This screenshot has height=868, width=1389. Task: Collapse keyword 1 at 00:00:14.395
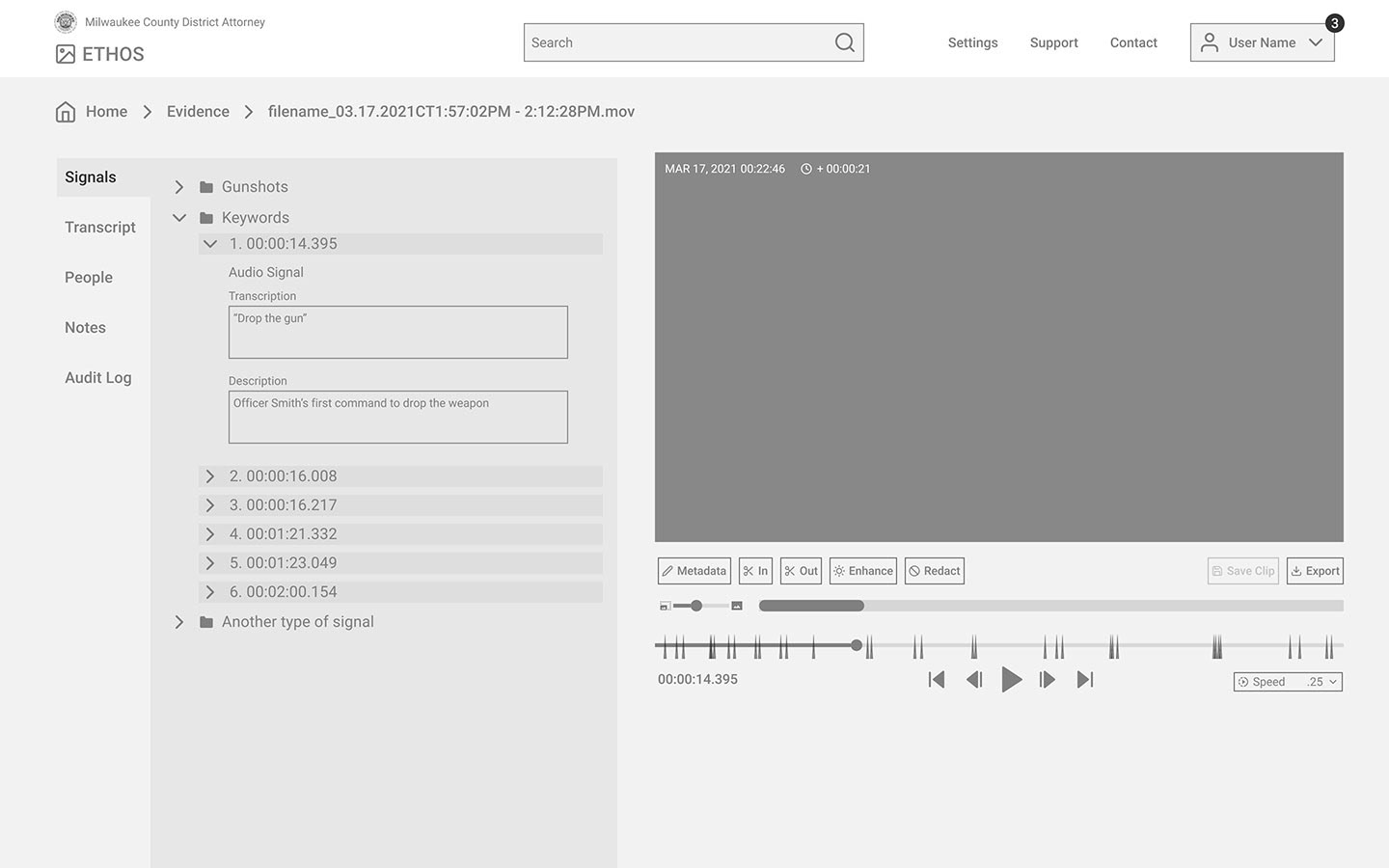coord(210,244)
